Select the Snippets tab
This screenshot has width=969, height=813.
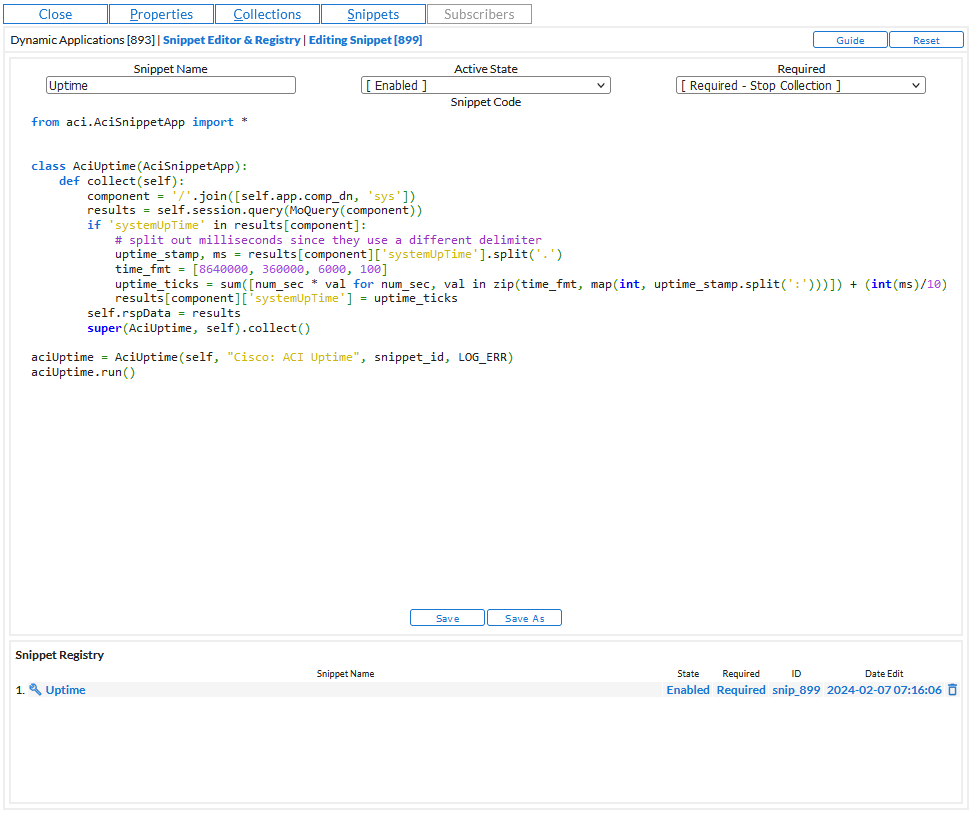[373, 14]
